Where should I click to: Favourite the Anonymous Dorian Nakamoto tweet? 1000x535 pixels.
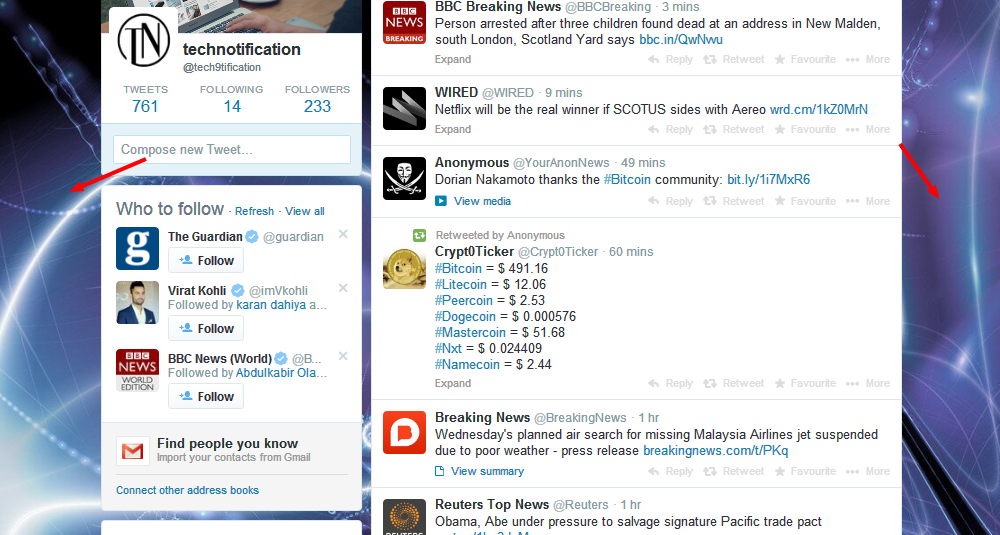tap(805, 201)
